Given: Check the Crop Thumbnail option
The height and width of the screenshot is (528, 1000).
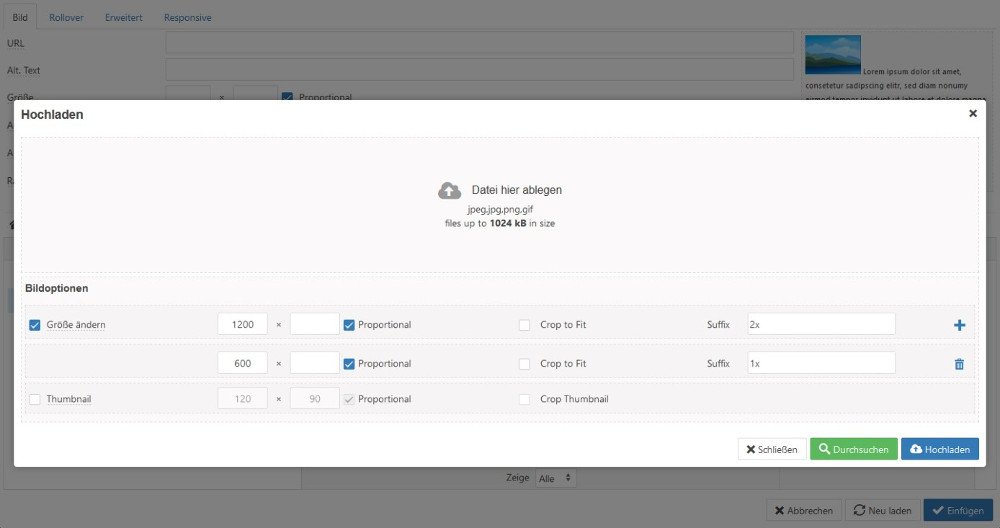Looking at the screenshot, I should 525,399.
